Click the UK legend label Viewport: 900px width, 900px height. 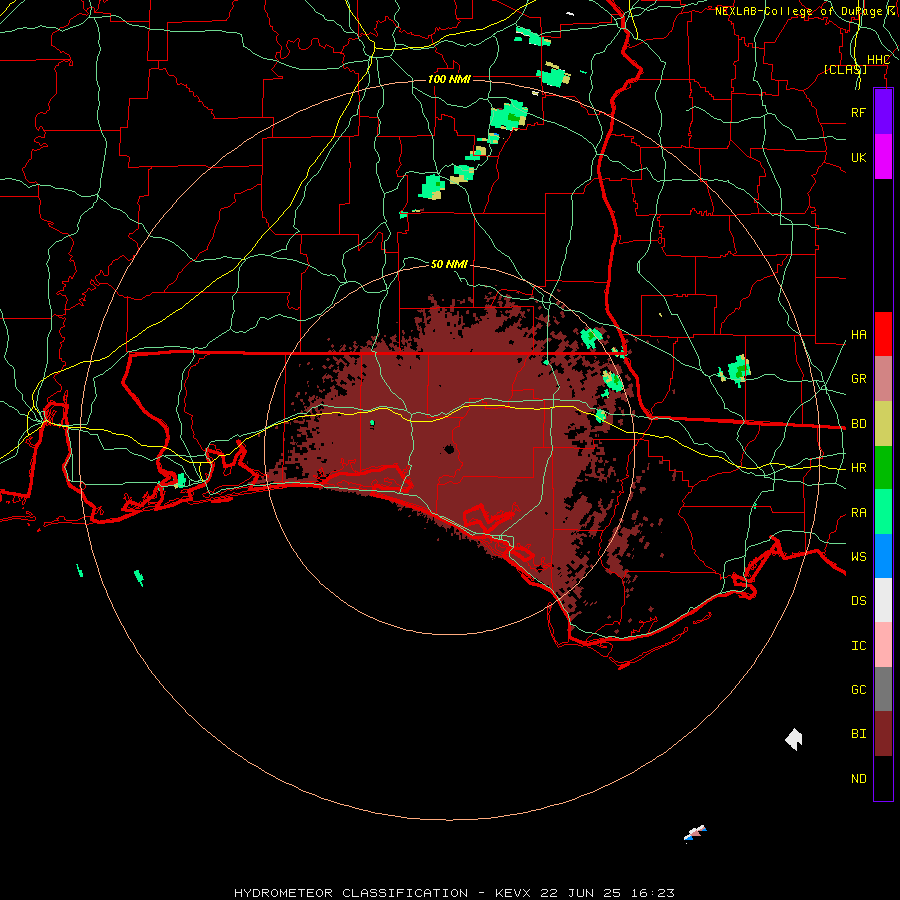(858, 157)
